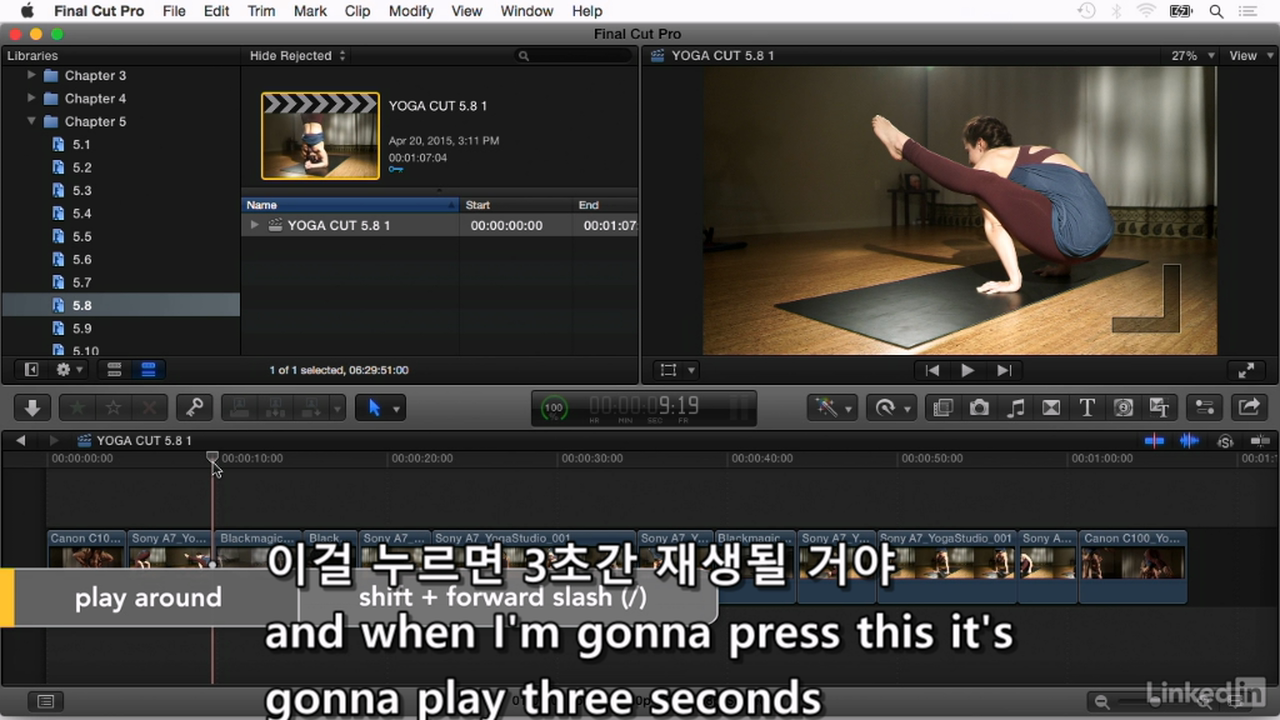Open the Generators browser
The image size is (1280, 720).
click(x=1123, y=407)
